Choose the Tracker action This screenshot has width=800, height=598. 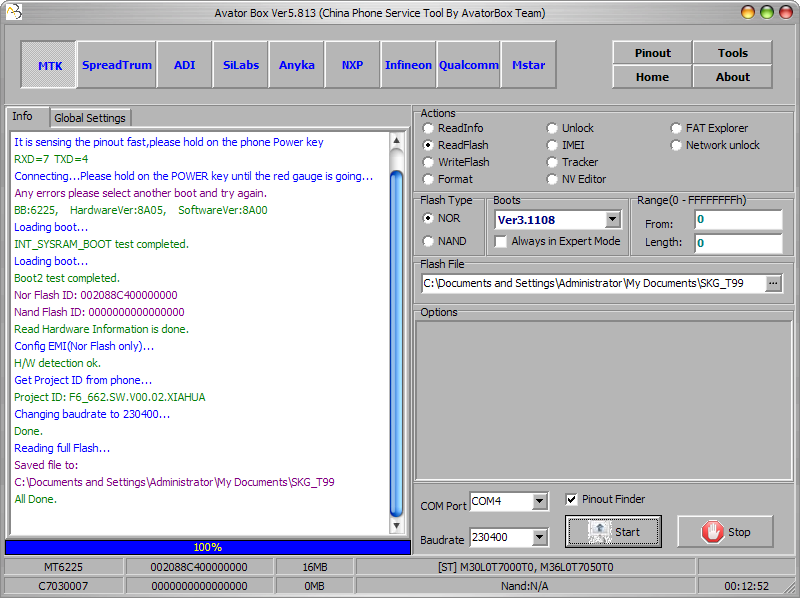pos(572,162)
